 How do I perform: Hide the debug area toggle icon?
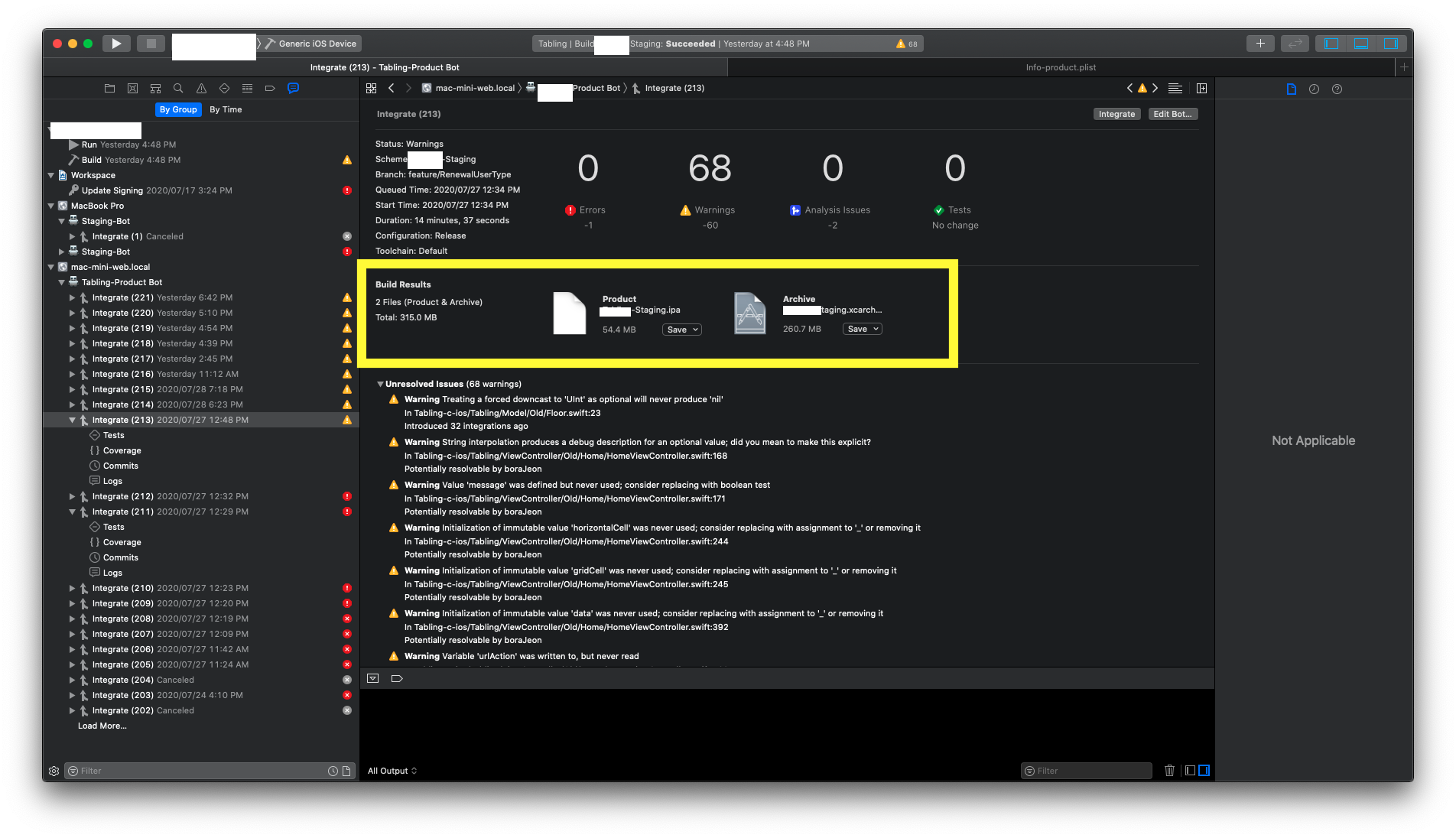coord(373,679)
